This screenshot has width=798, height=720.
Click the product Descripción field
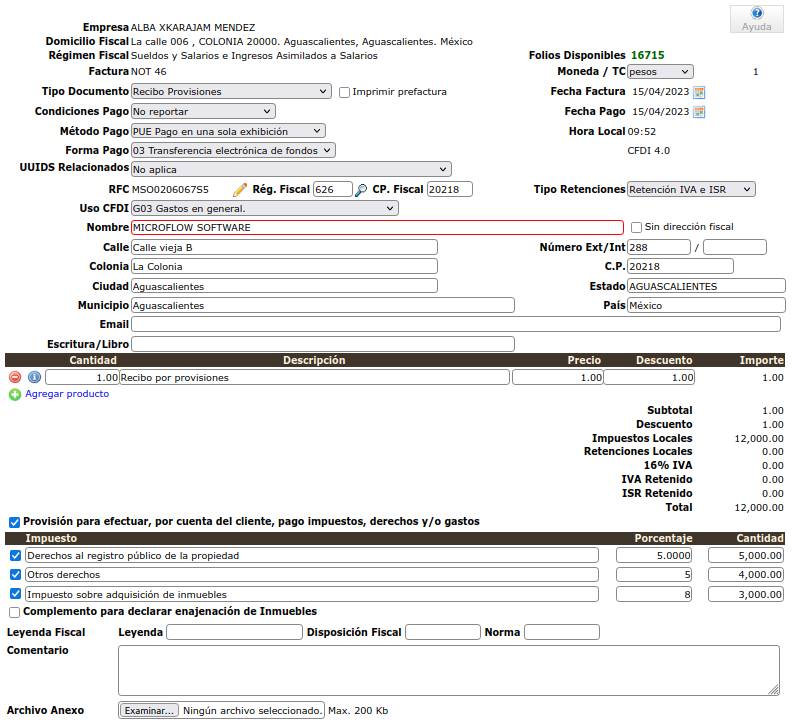point(314,378)
